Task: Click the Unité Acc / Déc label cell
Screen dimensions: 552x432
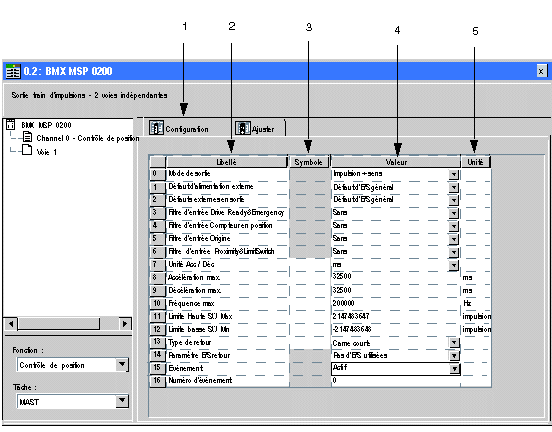Action: pos(227,264)
